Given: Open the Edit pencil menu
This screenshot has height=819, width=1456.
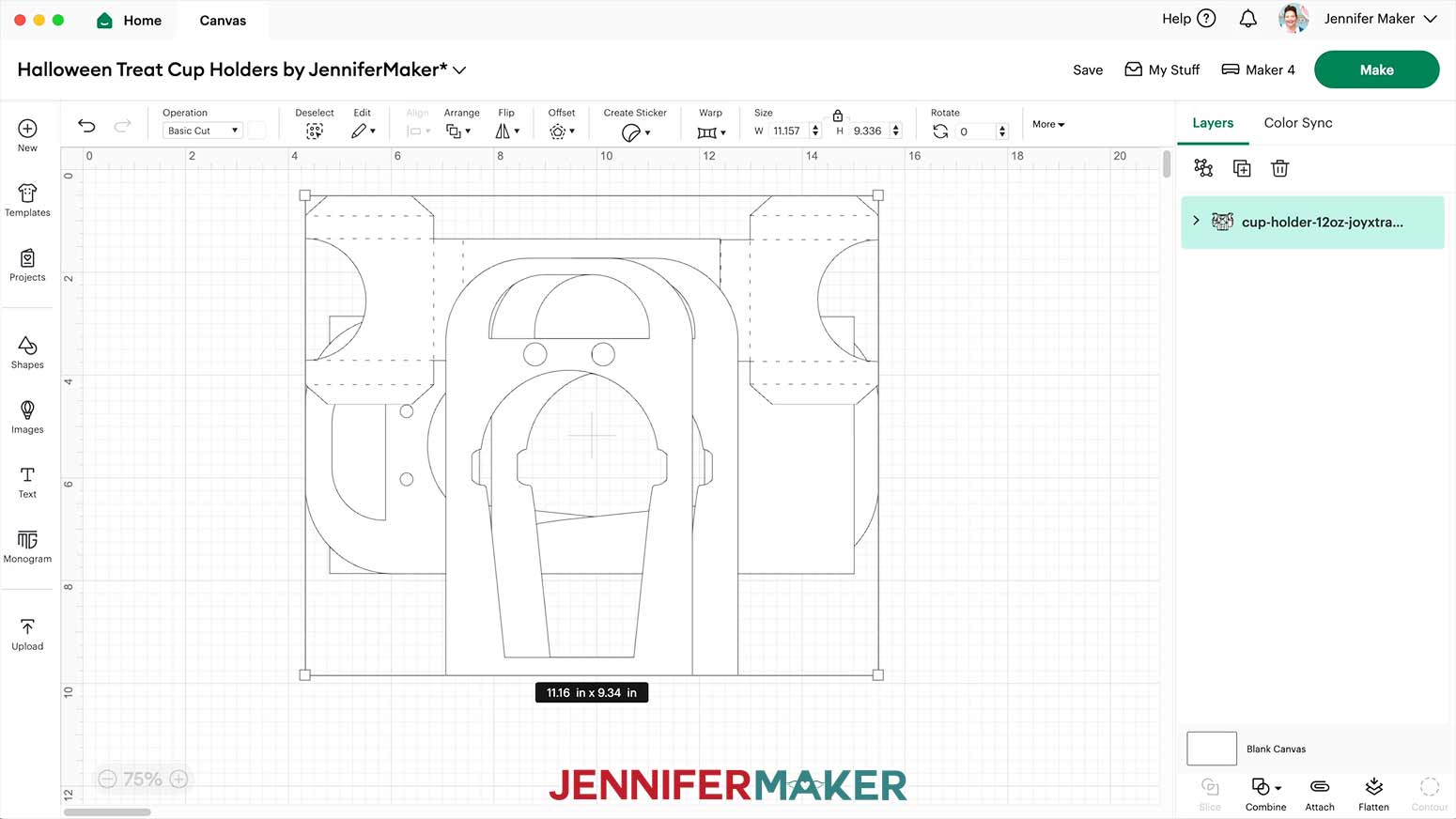Looking at the screenshot, I should tap(364, 131).
